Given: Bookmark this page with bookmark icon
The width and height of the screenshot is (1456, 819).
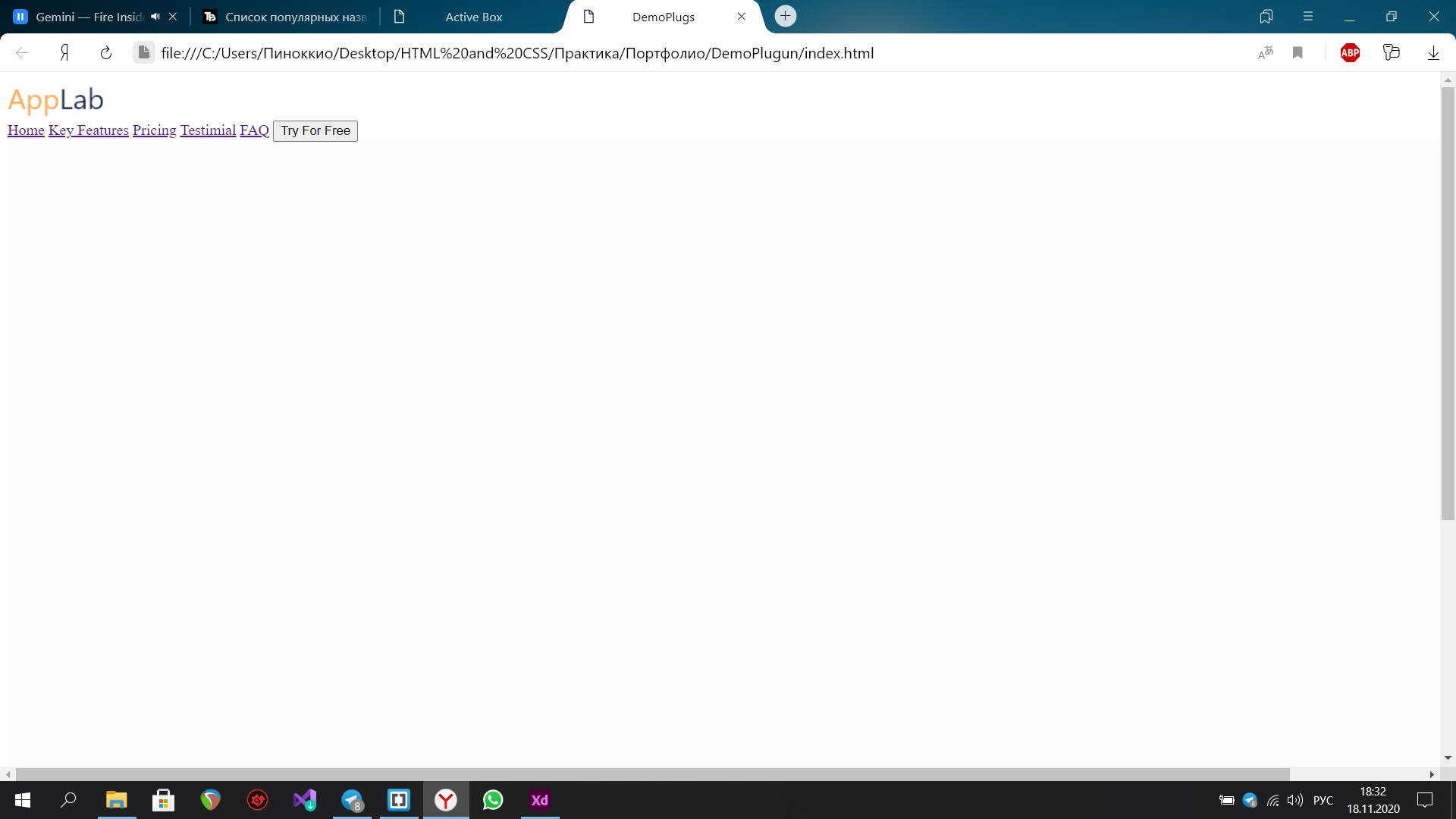Looking at the screenshot, I should [1298, 53].
